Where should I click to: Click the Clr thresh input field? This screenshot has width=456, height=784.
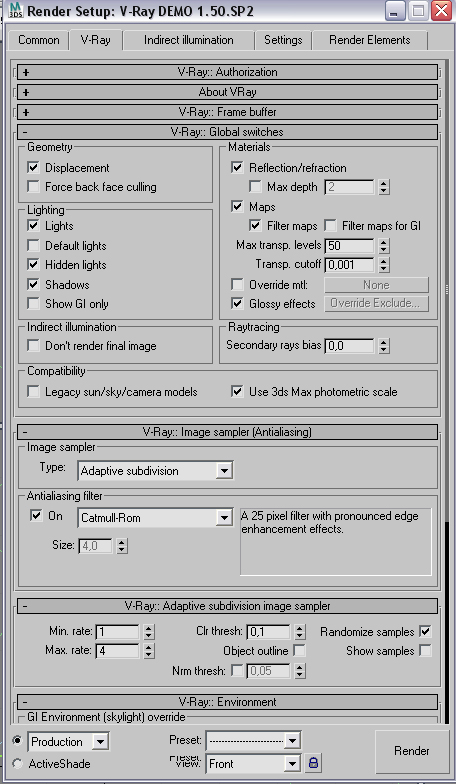click(x=268, y=632)
